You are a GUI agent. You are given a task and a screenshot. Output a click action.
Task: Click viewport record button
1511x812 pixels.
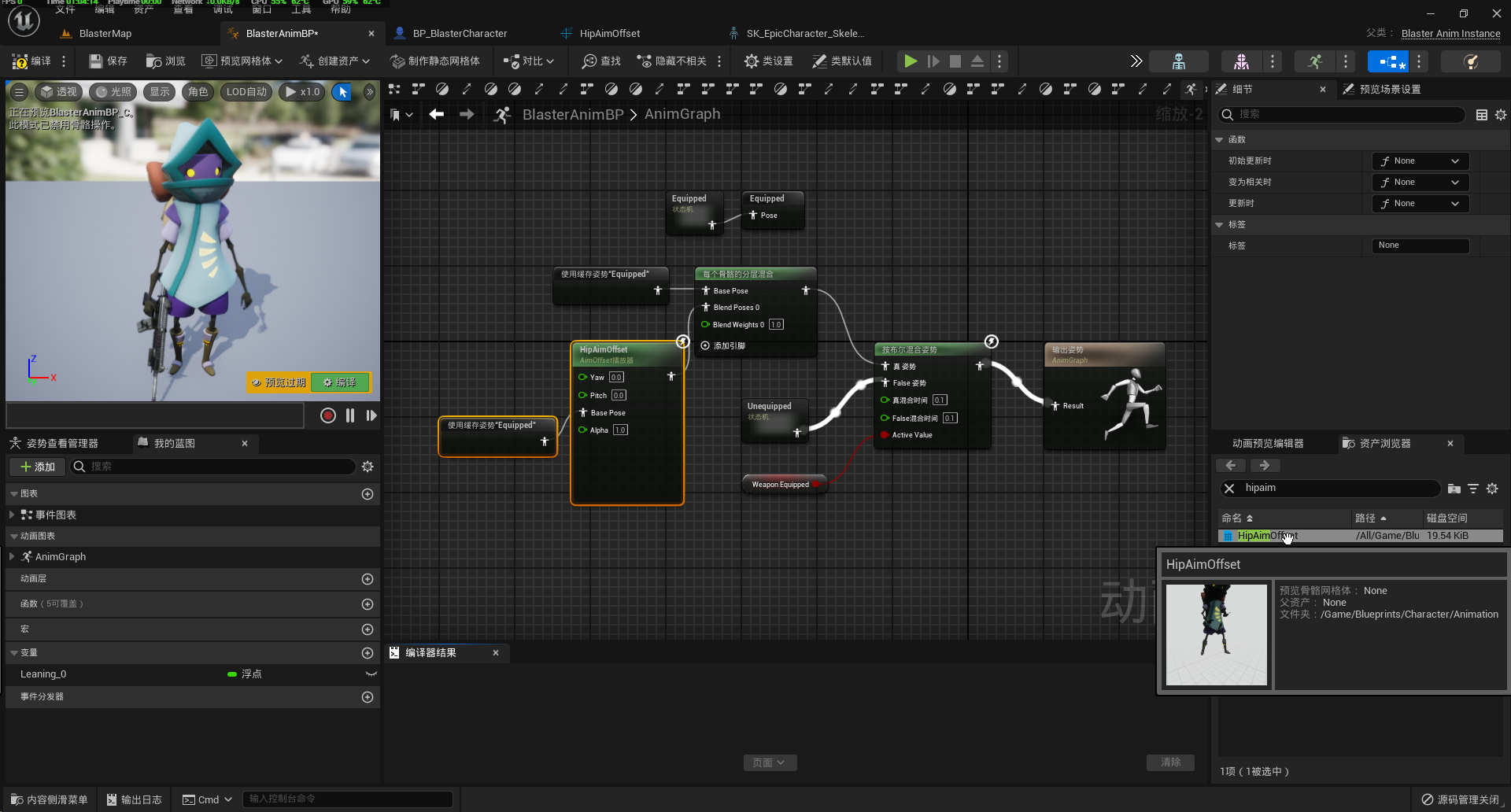coord(328,415)
